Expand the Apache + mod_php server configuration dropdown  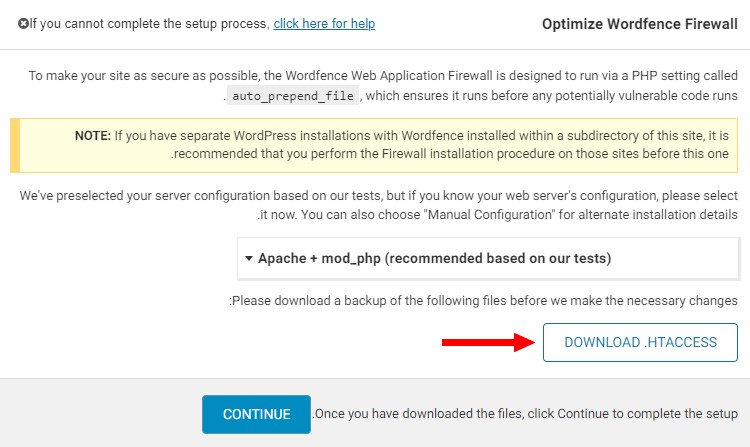pyautogui.click(x=488, y=258)
